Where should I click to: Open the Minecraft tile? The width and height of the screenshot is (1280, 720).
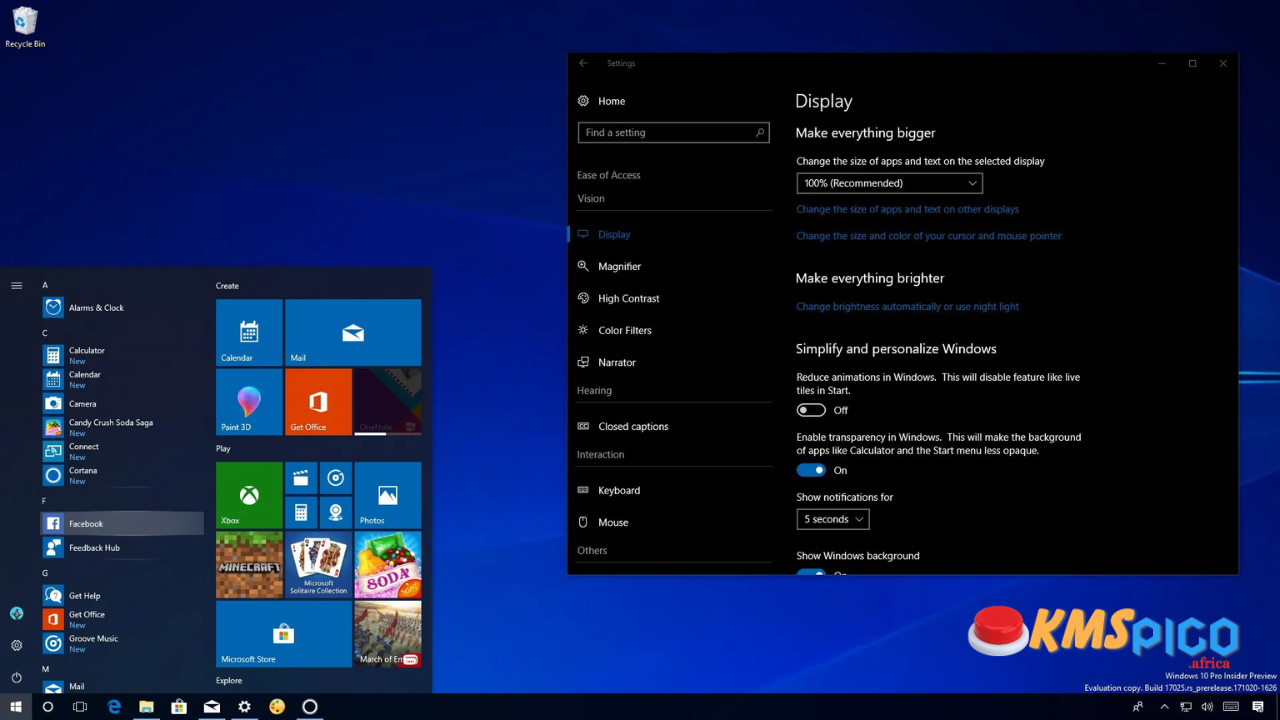pyautogui.click(x=249, y=564)
